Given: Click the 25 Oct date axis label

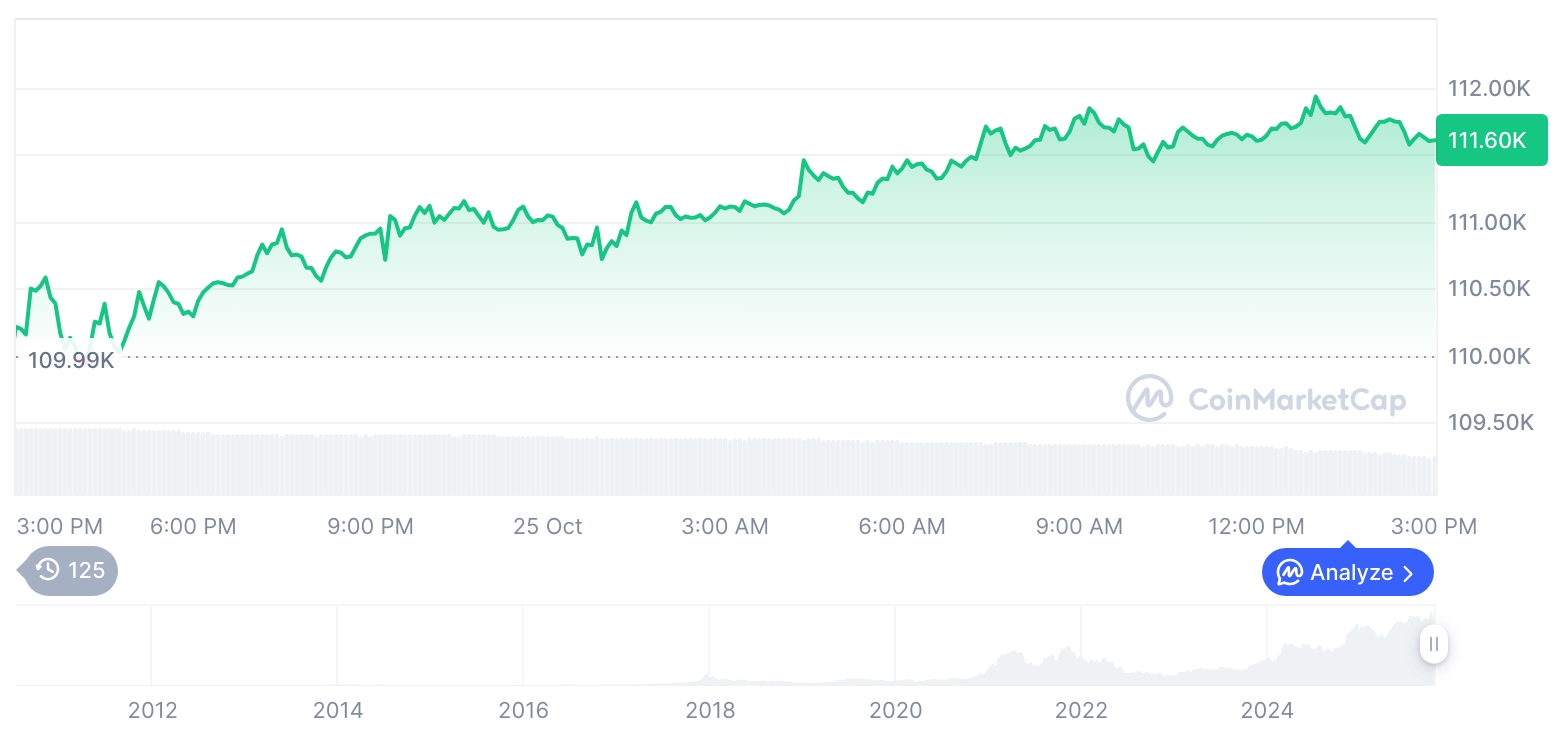Looking at the screenshot, I should [x=547, y=527].
